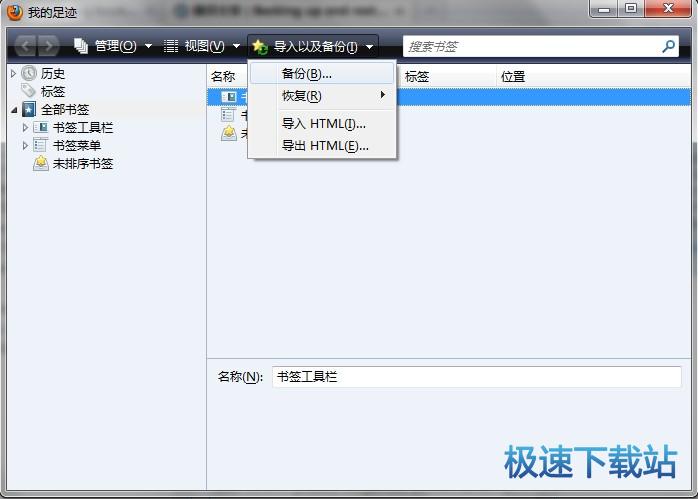Screen dimensions: 698x499
Task: Choose 导入 HTML(I)... menu entry
Action: click(x=322, y=123)
